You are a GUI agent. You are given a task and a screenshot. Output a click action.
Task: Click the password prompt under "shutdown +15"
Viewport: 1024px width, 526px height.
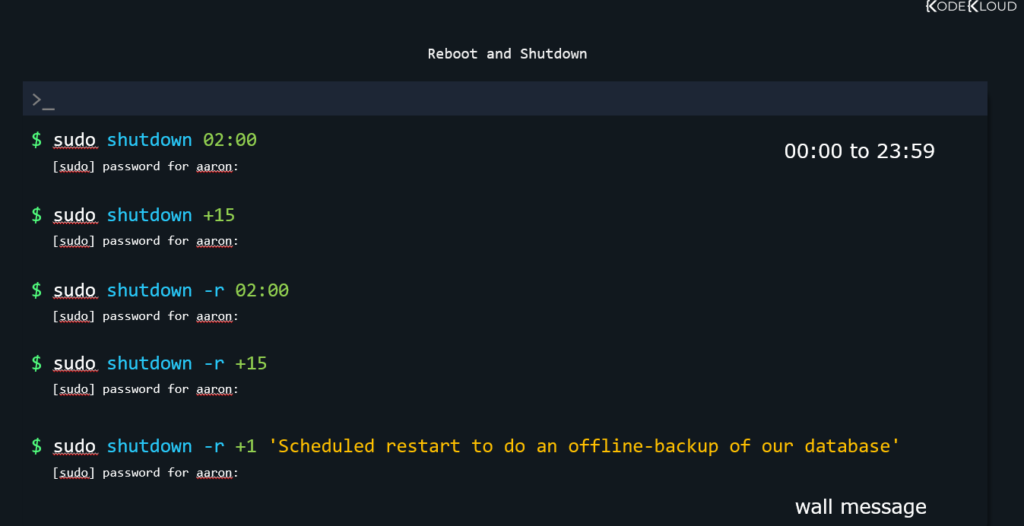pos(145,241)
